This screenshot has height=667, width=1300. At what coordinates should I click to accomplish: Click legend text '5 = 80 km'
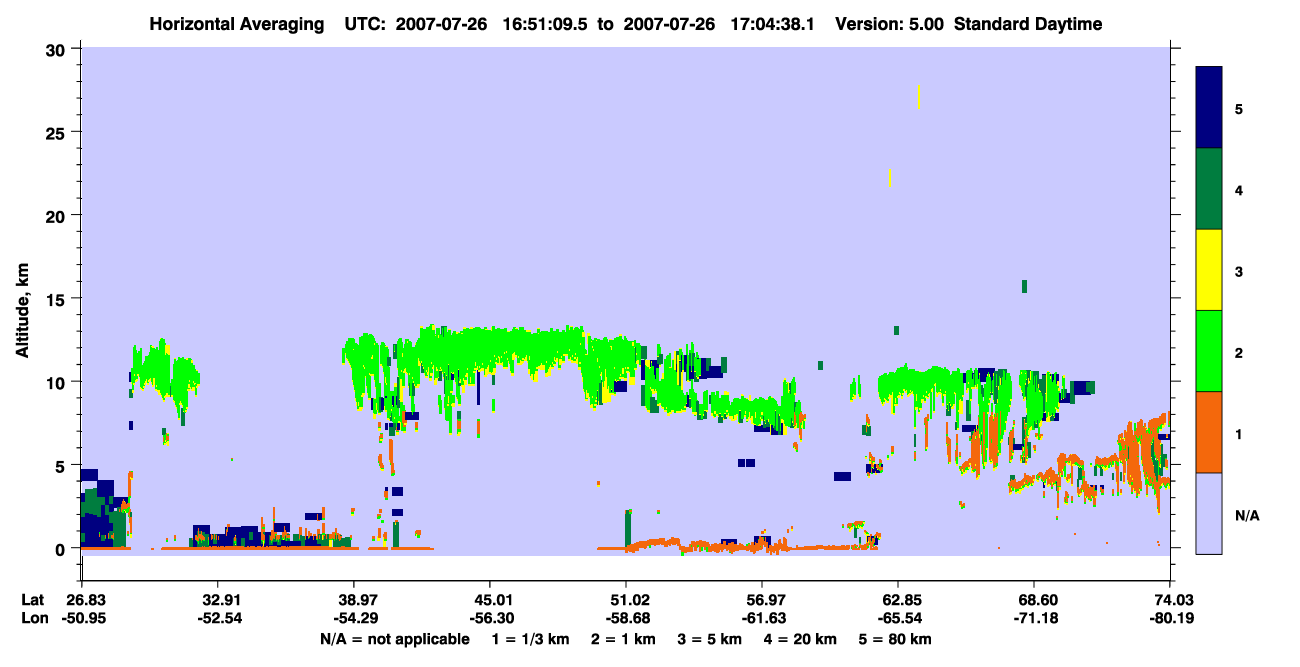[896, 639]
